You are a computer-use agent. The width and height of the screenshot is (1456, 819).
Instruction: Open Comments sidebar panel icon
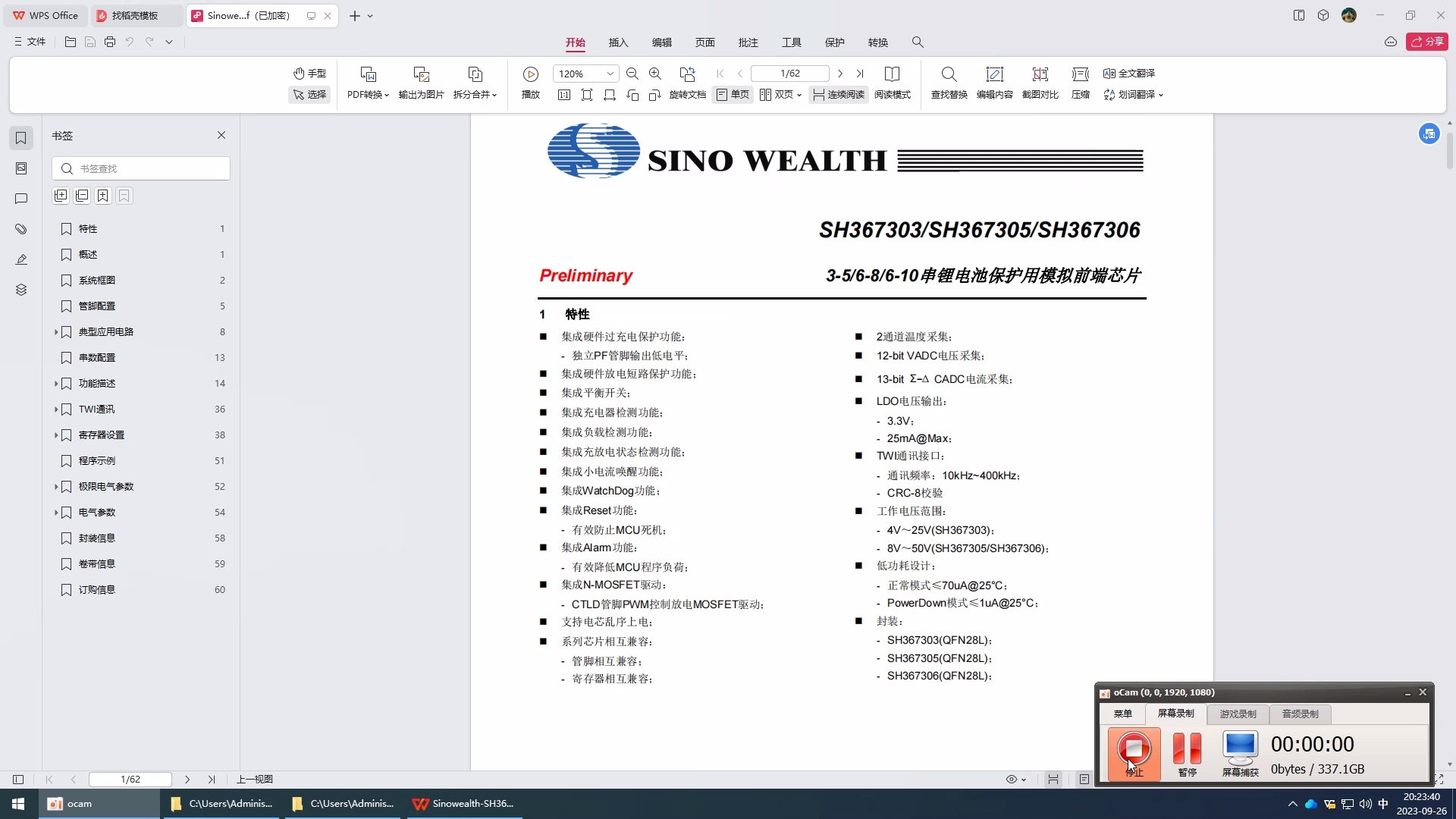pos(21,198)
